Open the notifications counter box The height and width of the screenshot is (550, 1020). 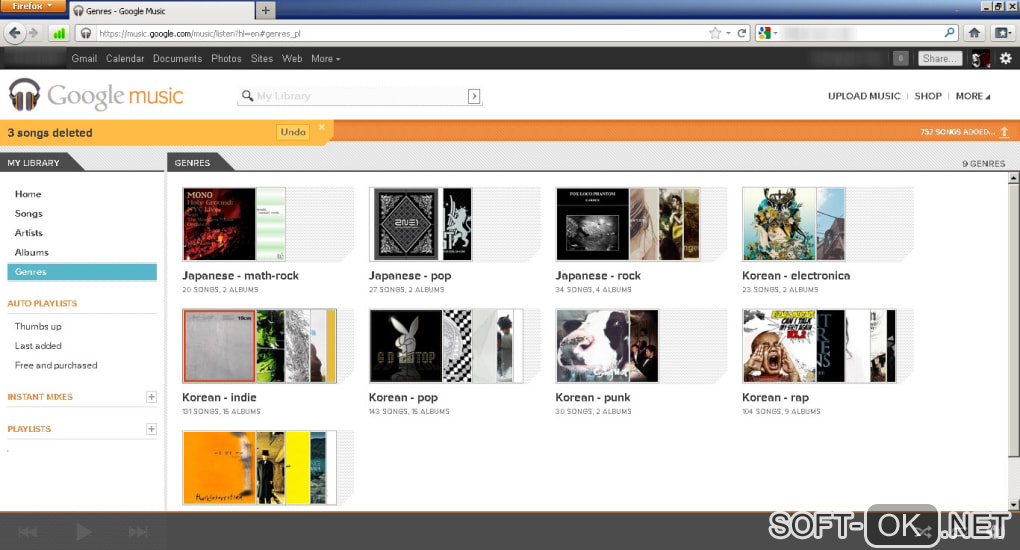[x=900, y=59]
